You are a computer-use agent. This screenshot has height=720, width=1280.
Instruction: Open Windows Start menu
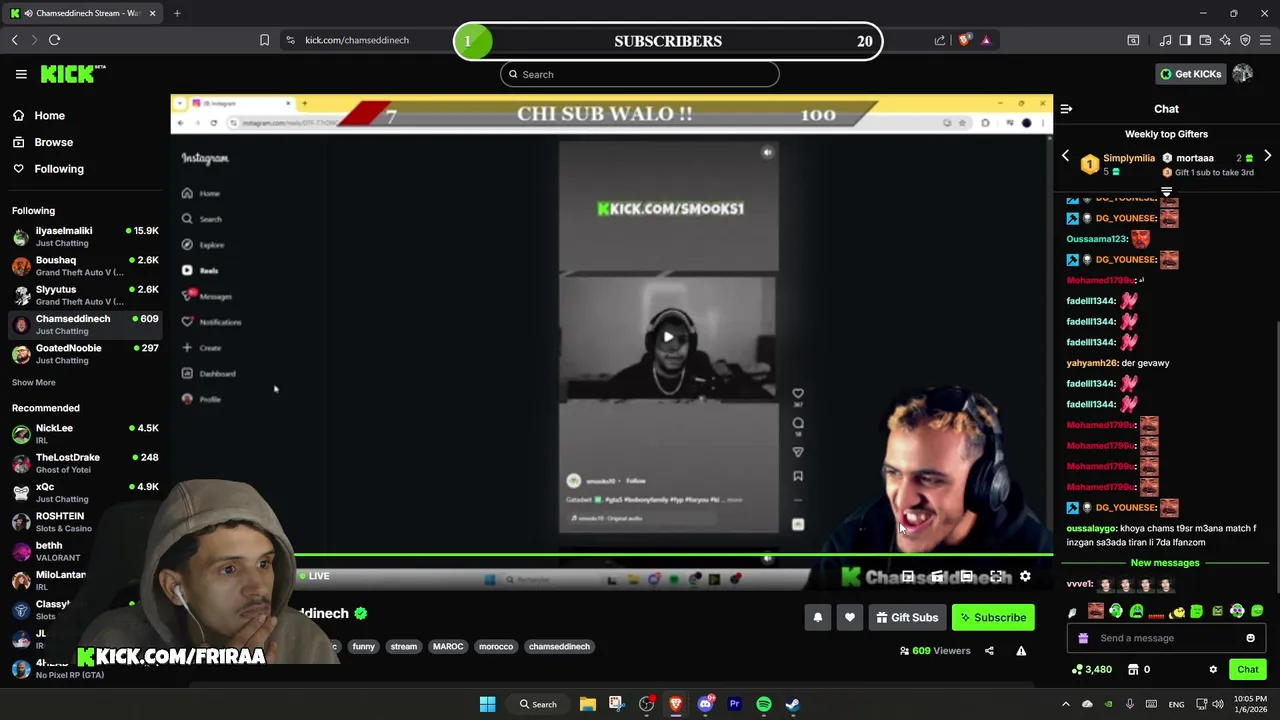point(487,704)
